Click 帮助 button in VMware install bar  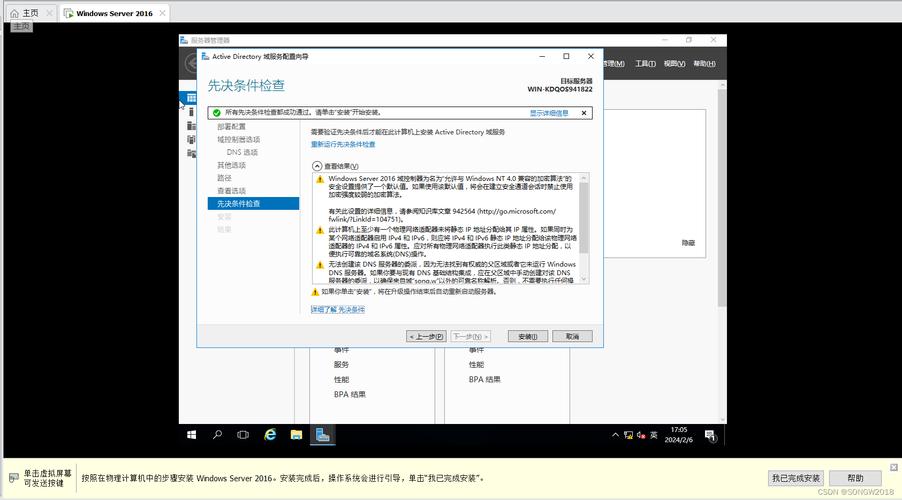(x=855, y=478)
